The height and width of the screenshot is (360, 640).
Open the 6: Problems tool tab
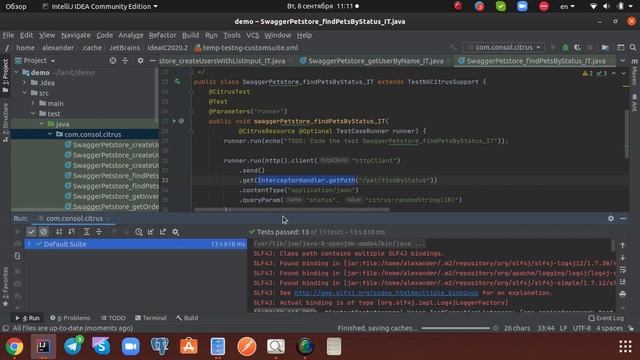(x=70, y=318)
